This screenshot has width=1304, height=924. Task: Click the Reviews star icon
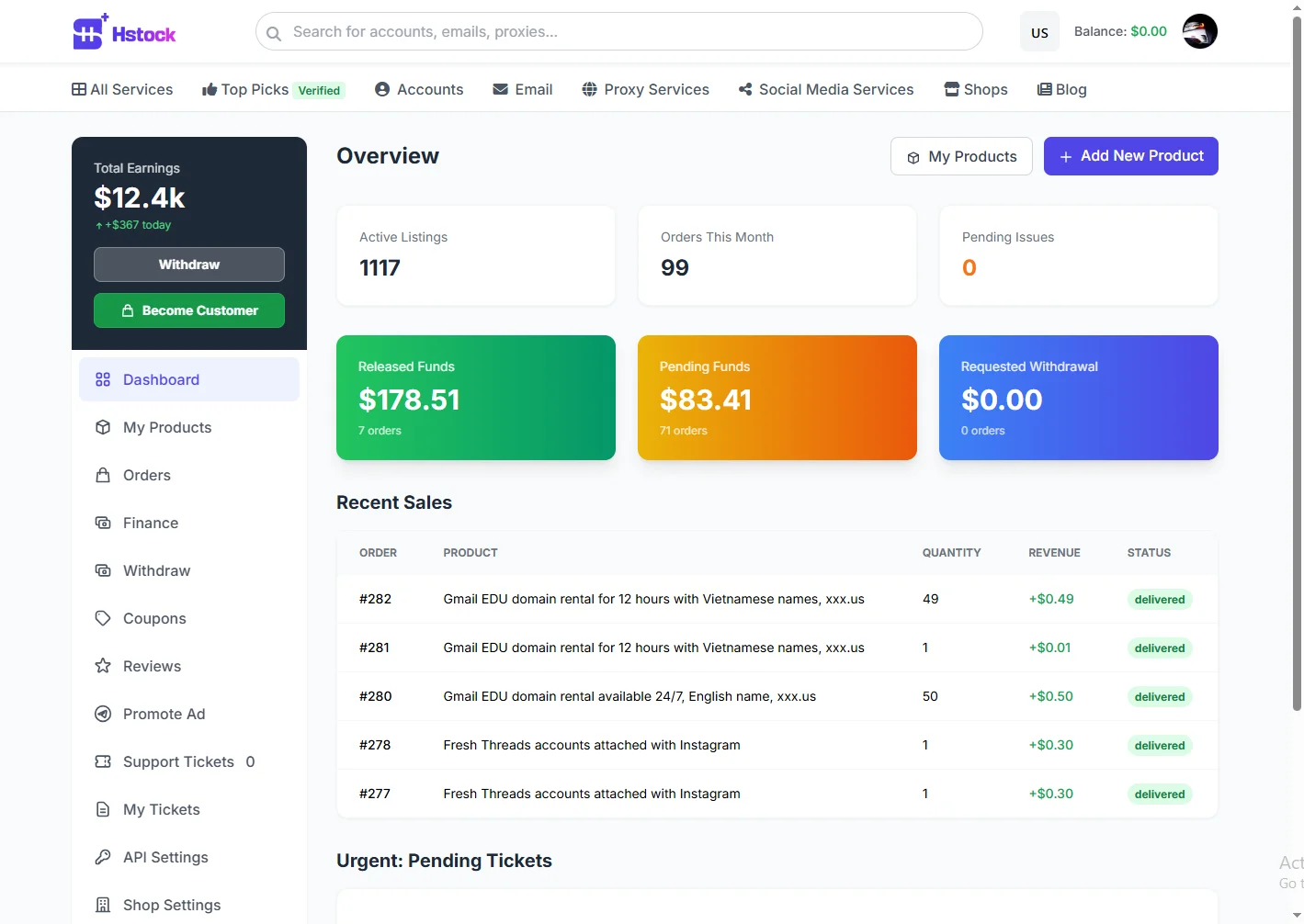[x=103, y=666]
